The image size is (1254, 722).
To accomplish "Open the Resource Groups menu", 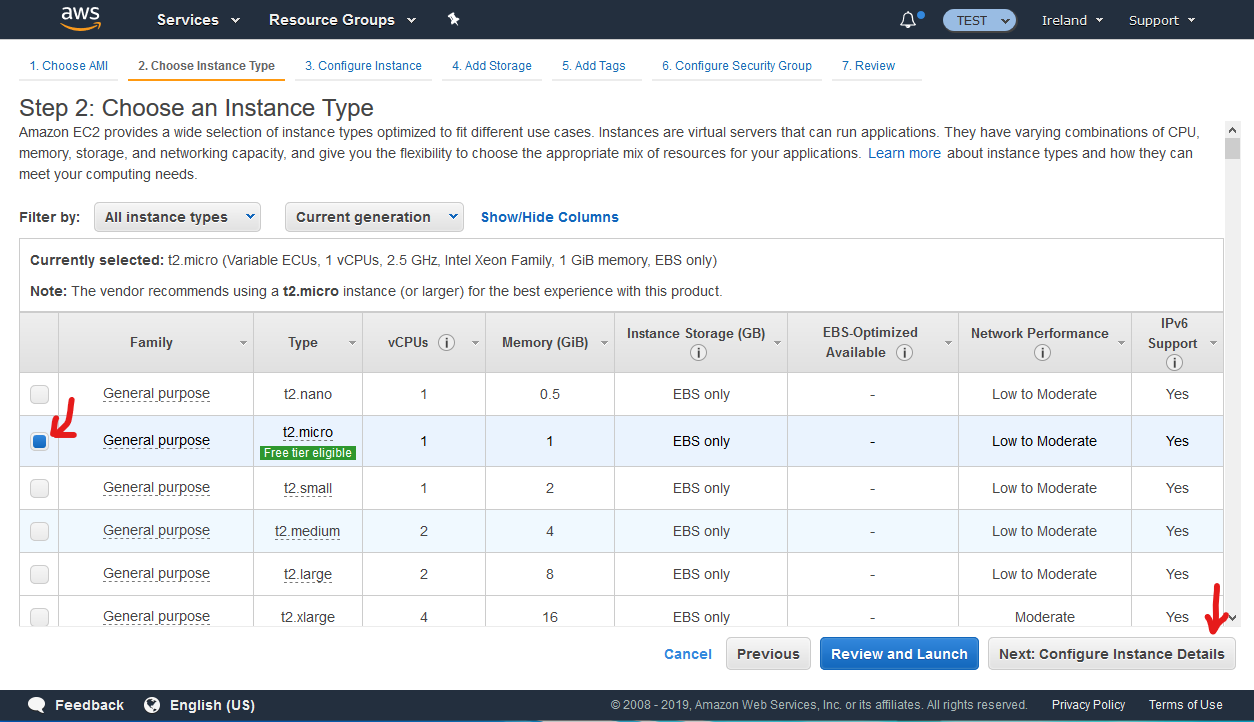I will [340, 20].
